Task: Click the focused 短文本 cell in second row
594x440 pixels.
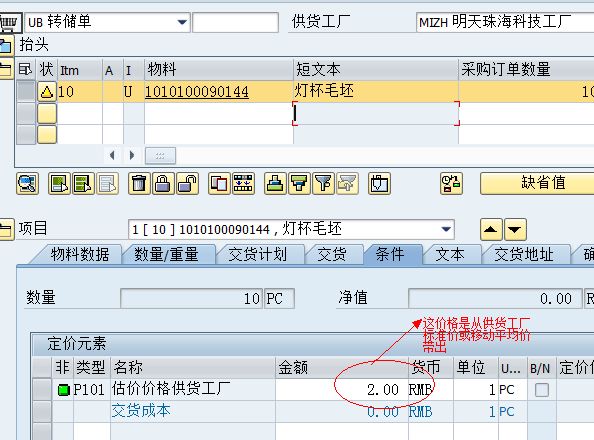Action: pyautogui.click(x=376, y=113)
